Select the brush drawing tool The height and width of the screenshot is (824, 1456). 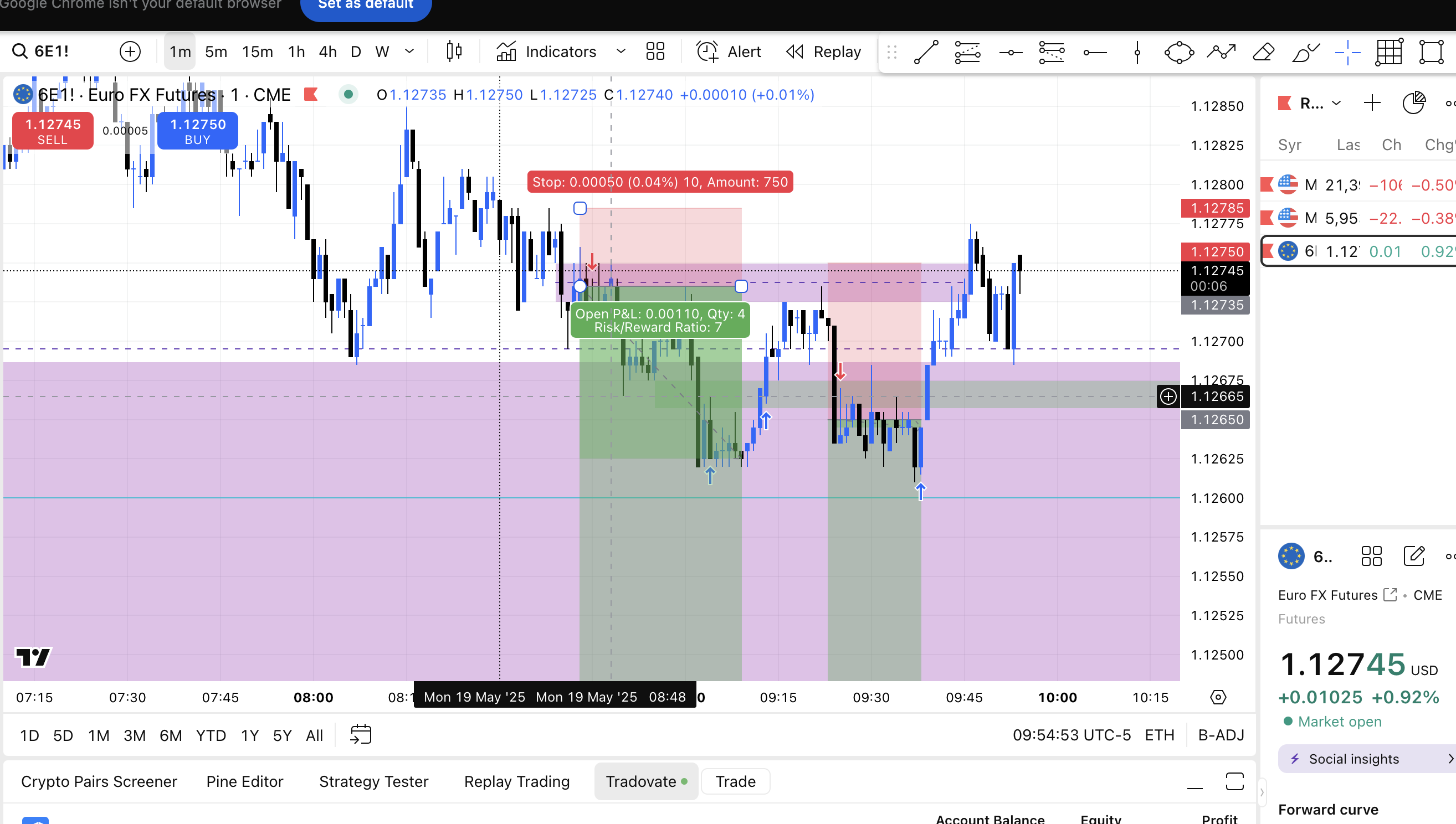1305,52
